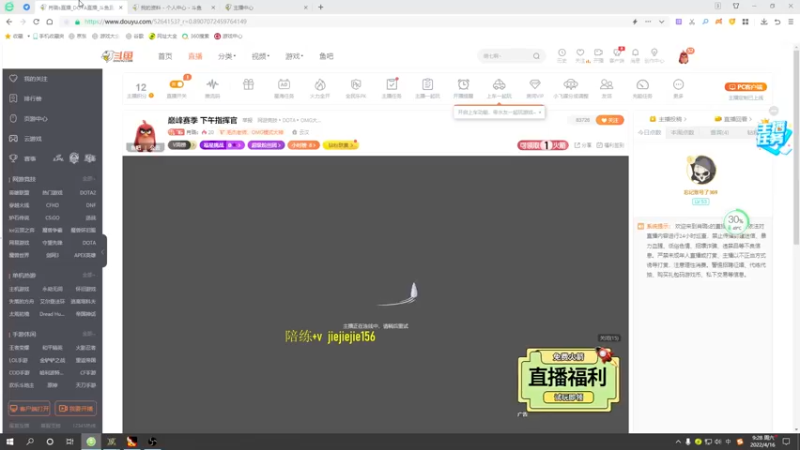Click the orange 关注 follow button

click(610, 120)
